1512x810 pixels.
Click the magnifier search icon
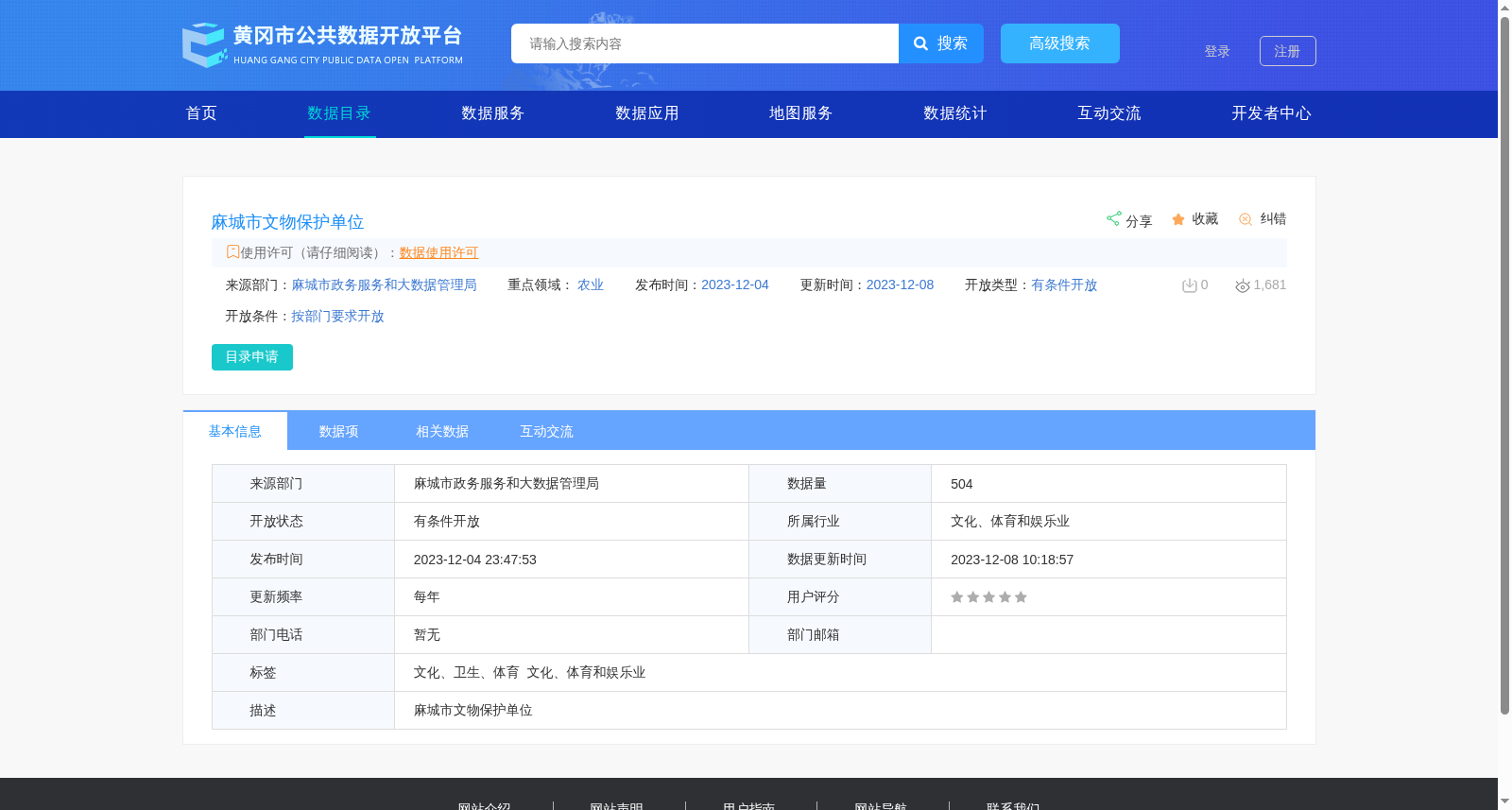tap(920, 43)
